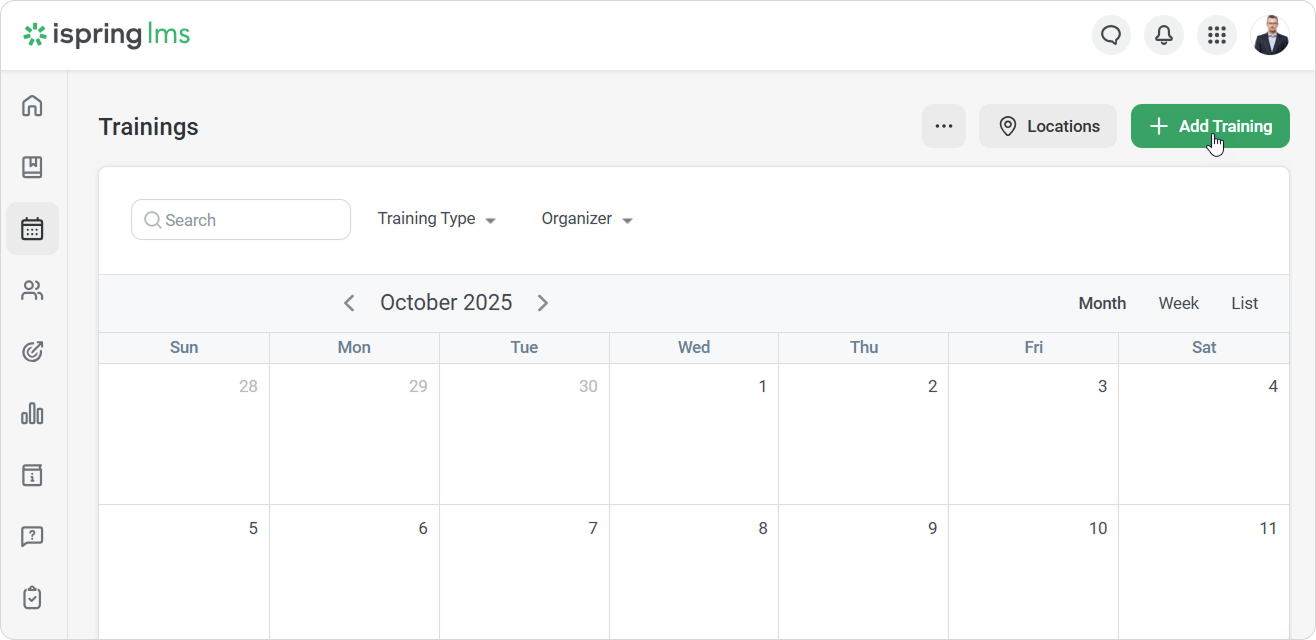The width and height of the screenshot is (1316, 640).
Task: Open the Home icon in sidebar
Action: point(32,105)
